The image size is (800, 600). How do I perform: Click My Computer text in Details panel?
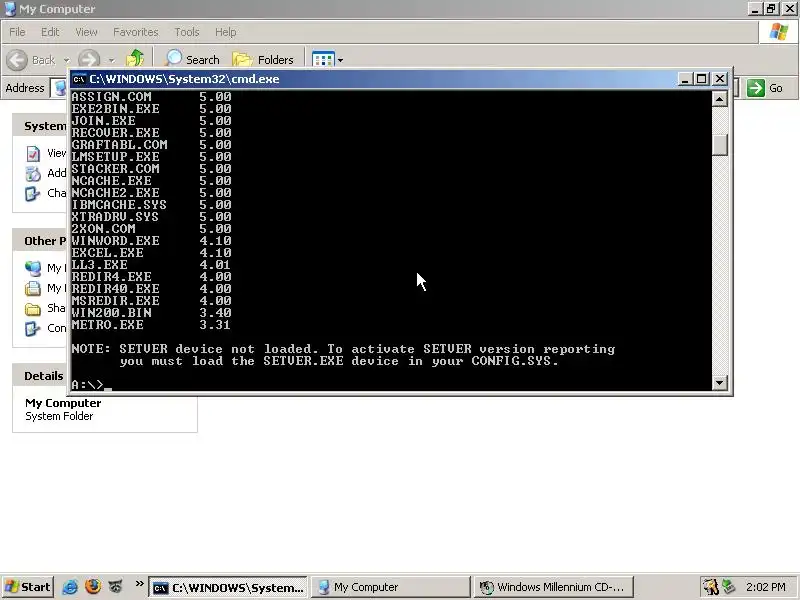tap(63, 403)
